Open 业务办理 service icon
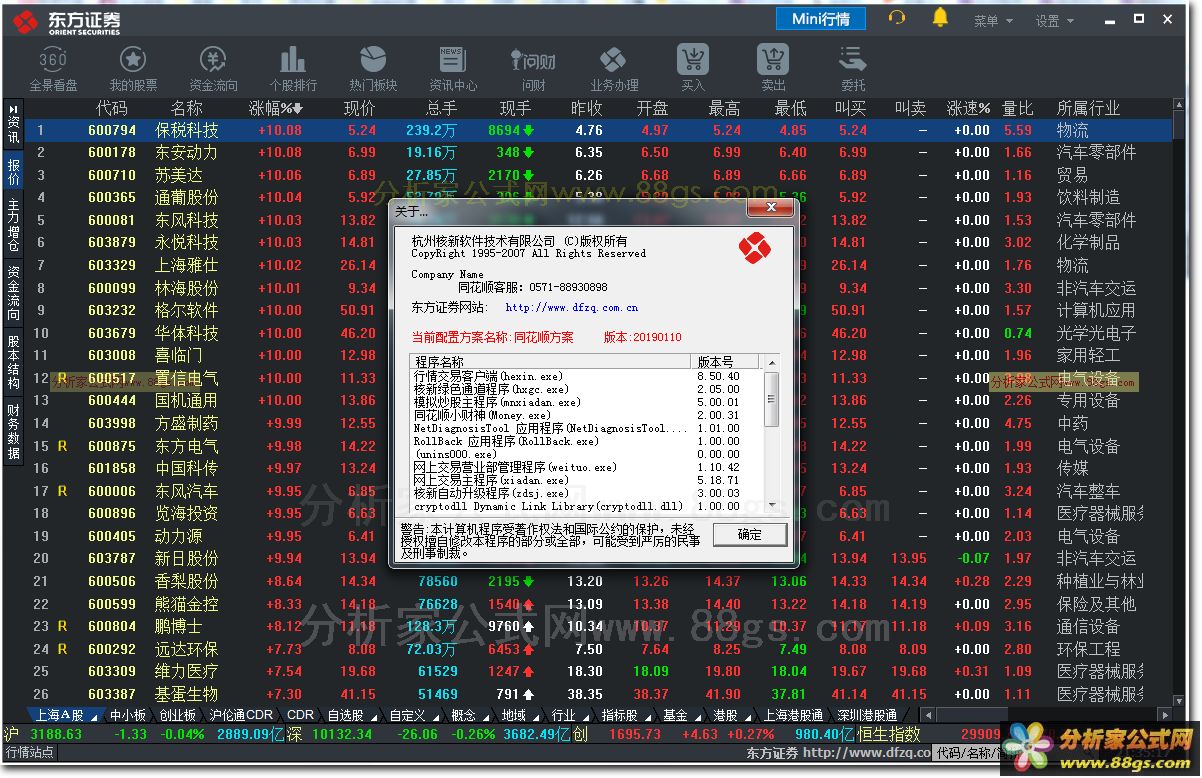1202x778 pixels. click(613, 58)
